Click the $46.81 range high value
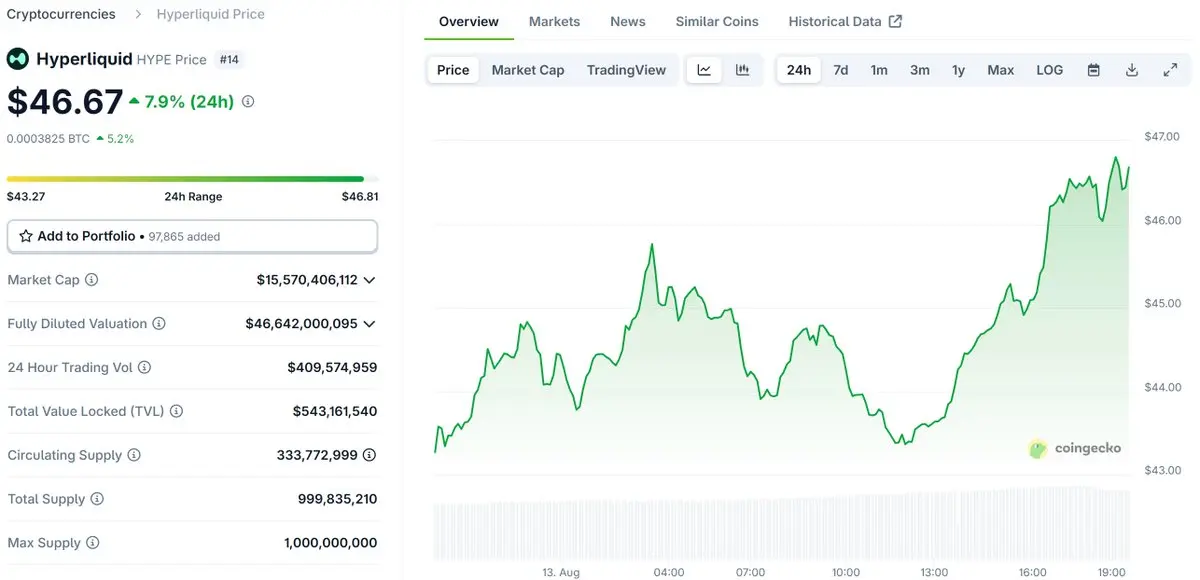Screen dimensions: 1200x580 [360, 197]
